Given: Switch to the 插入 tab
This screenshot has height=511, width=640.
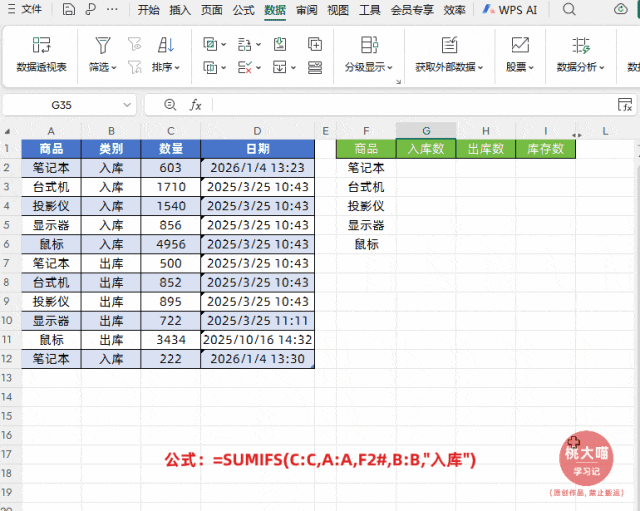Looking at the screenshot, I should 180,10.
